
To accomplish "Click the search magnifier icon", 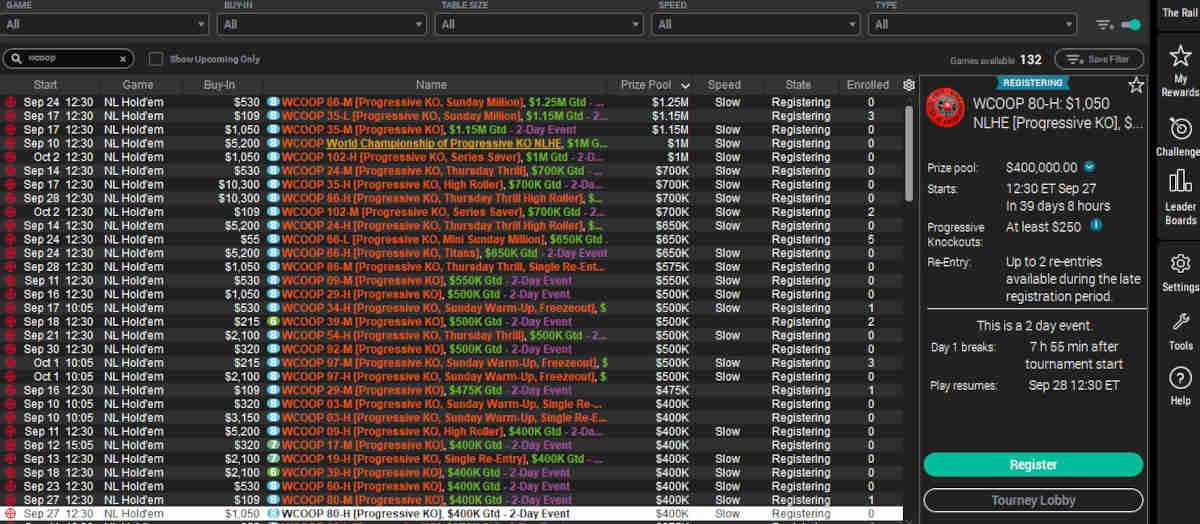I will click(16, 59).
